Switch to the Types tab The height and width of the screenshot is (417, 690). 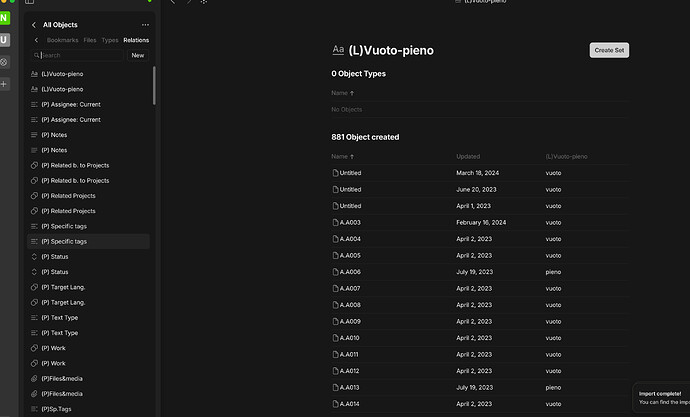[110, 40]
